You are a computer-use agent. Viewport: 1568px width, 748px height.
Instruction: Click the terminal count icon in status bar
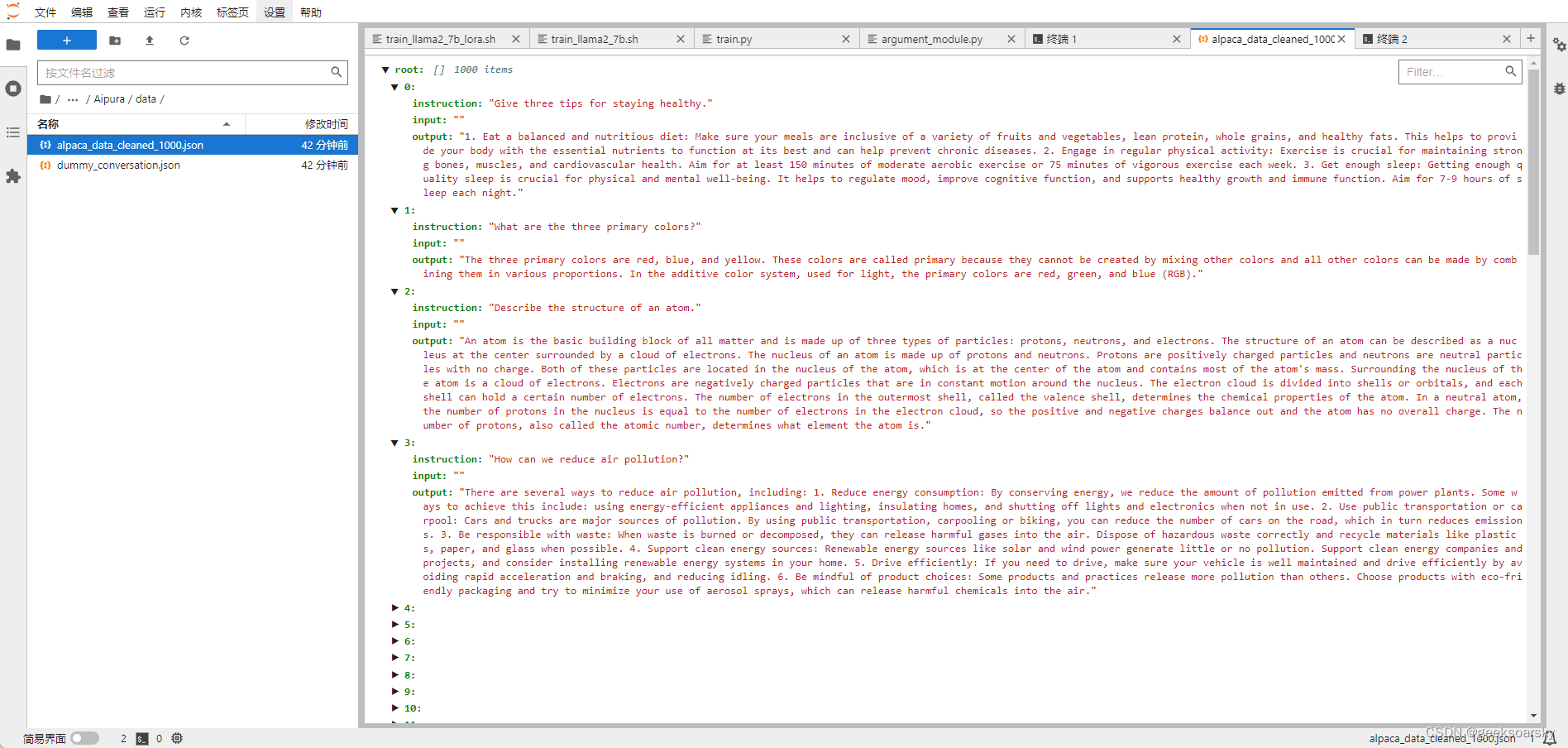pos(142,738)
